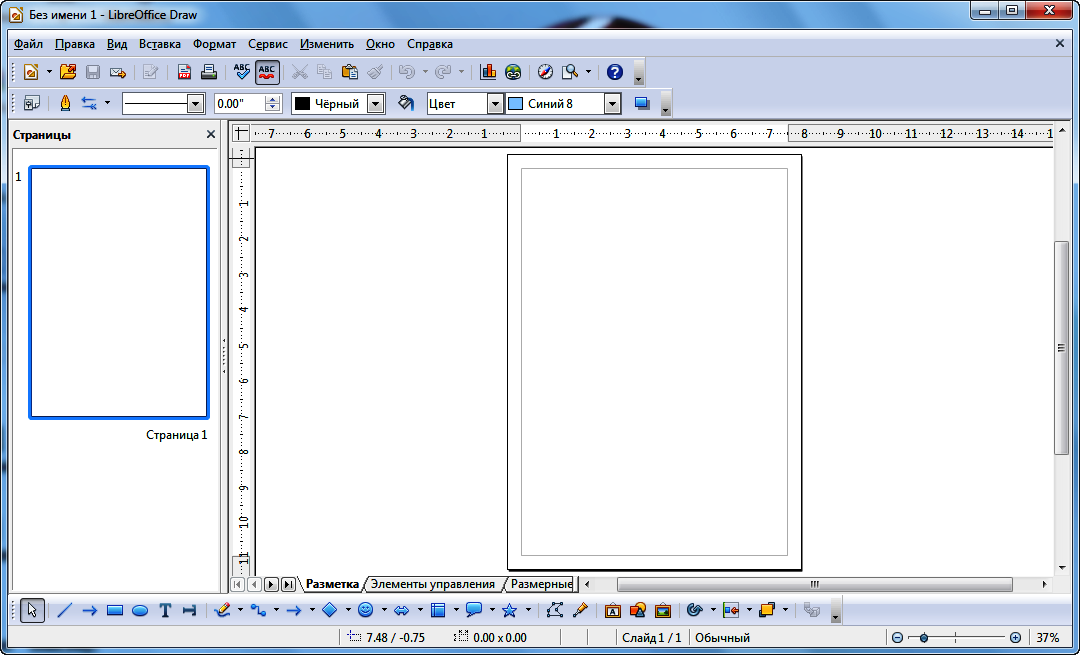Select the Stars shapes tool
This screenshot has width=1080, height=655.
(510, 610)
